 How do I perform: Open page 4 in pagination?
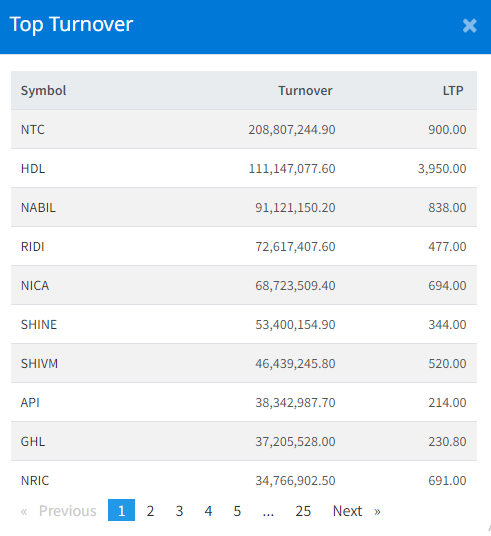click(x=208, y=511)
